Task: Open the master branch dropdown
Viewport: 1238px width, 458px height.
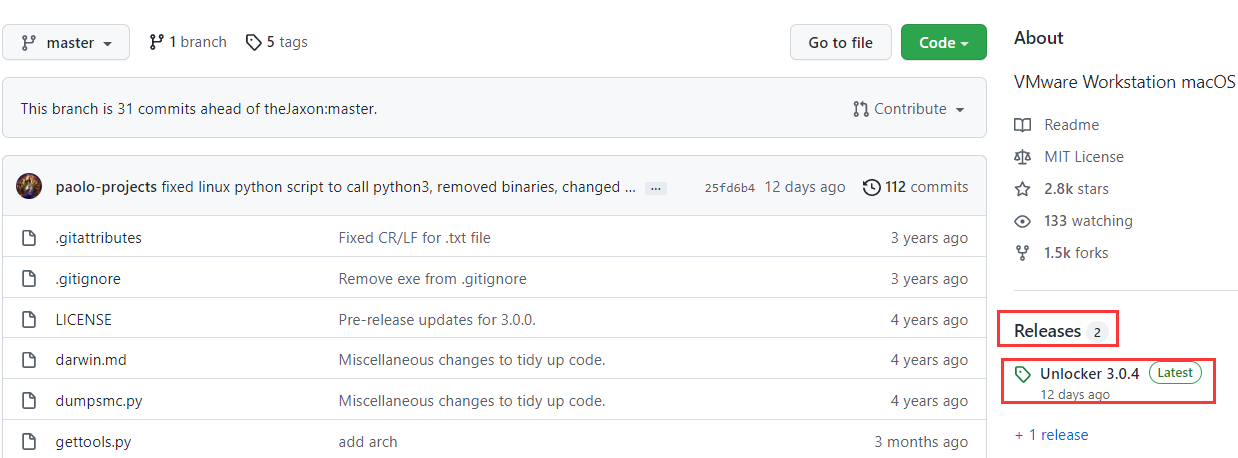Action: (x=66, y=43)
